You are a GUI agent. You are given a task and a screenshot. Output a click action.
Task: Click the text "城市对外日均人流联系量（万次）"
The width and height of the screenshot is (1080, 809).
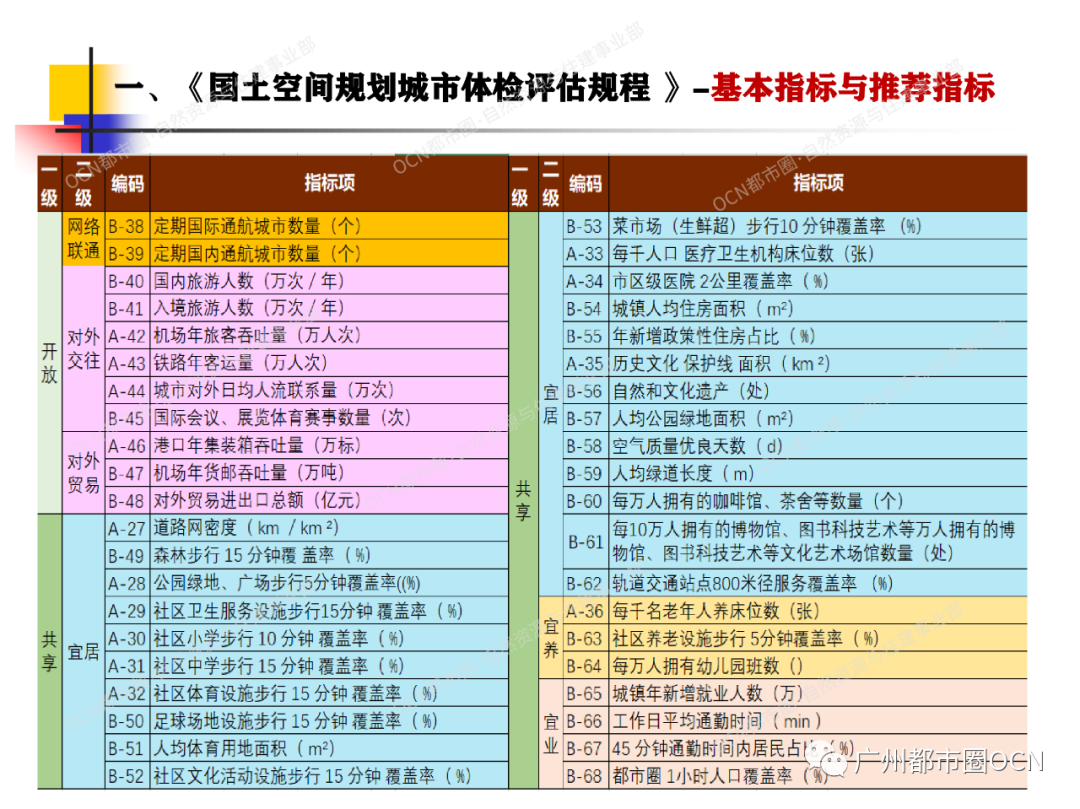click(x=273, y=390)
